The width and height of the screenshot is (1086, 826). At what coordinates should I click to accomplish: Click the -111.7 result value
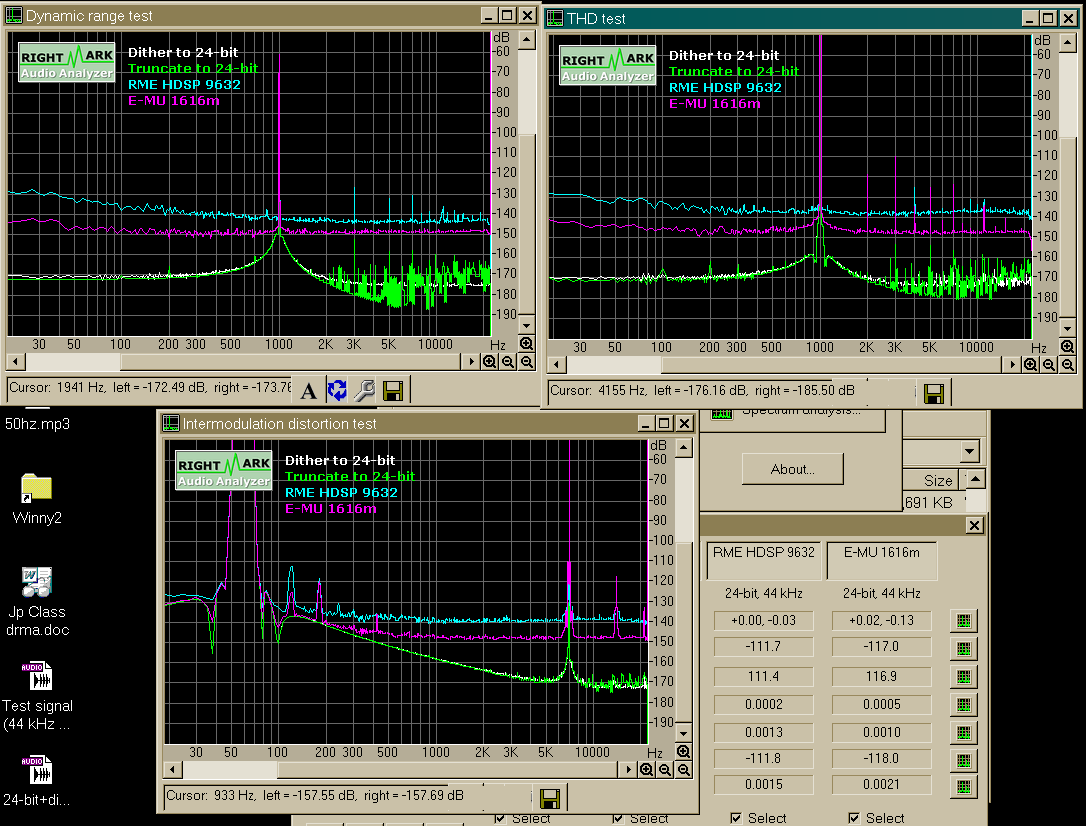(x=763, y=647)
